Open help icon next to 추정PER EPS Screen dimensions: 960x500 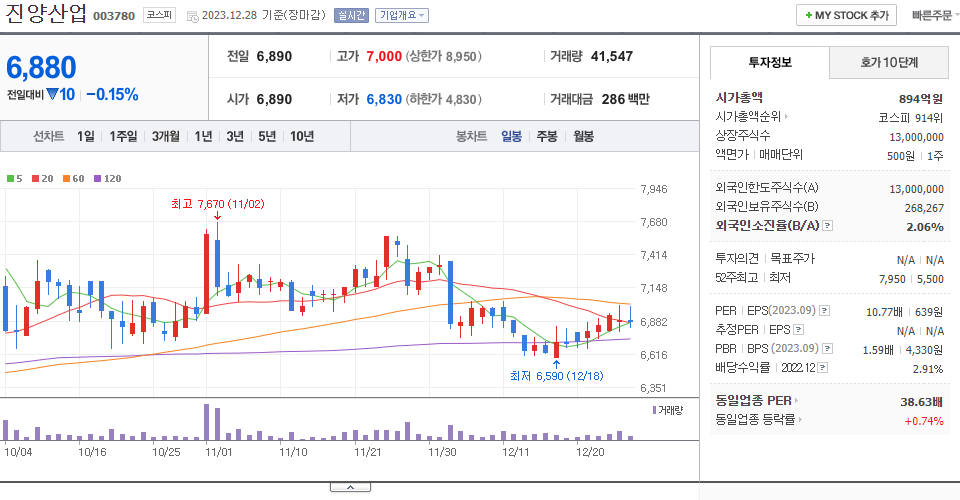(798, 330)
